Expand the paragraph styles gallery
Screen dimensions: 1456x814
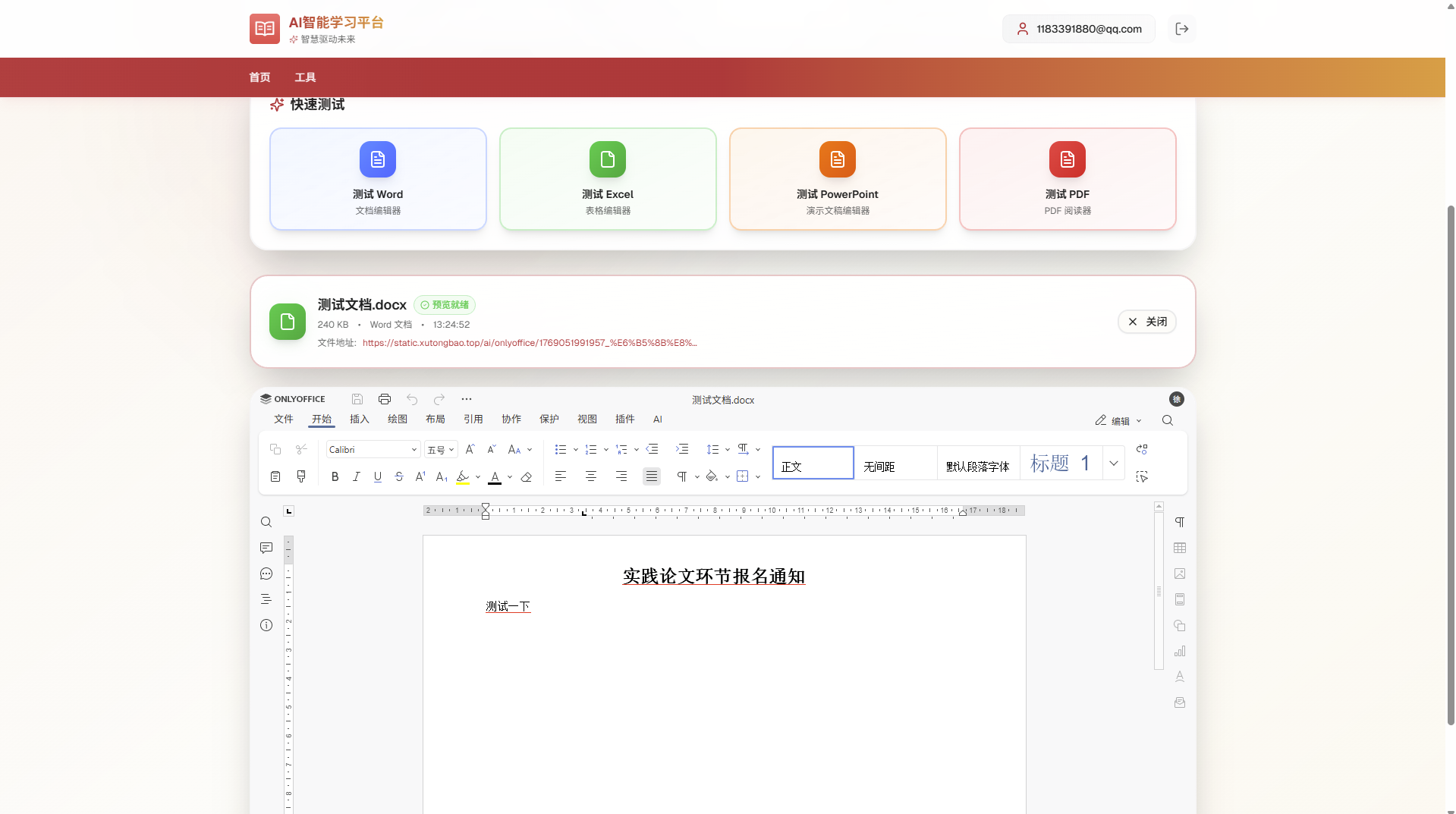(x=1113, y=464)
